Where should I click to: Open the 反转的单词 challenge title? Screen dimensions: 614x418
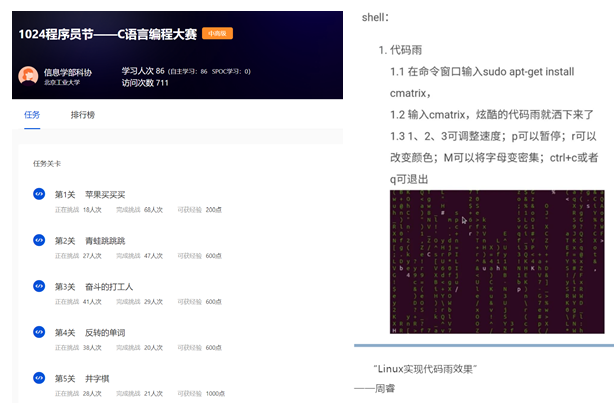(x=103, y=332)
